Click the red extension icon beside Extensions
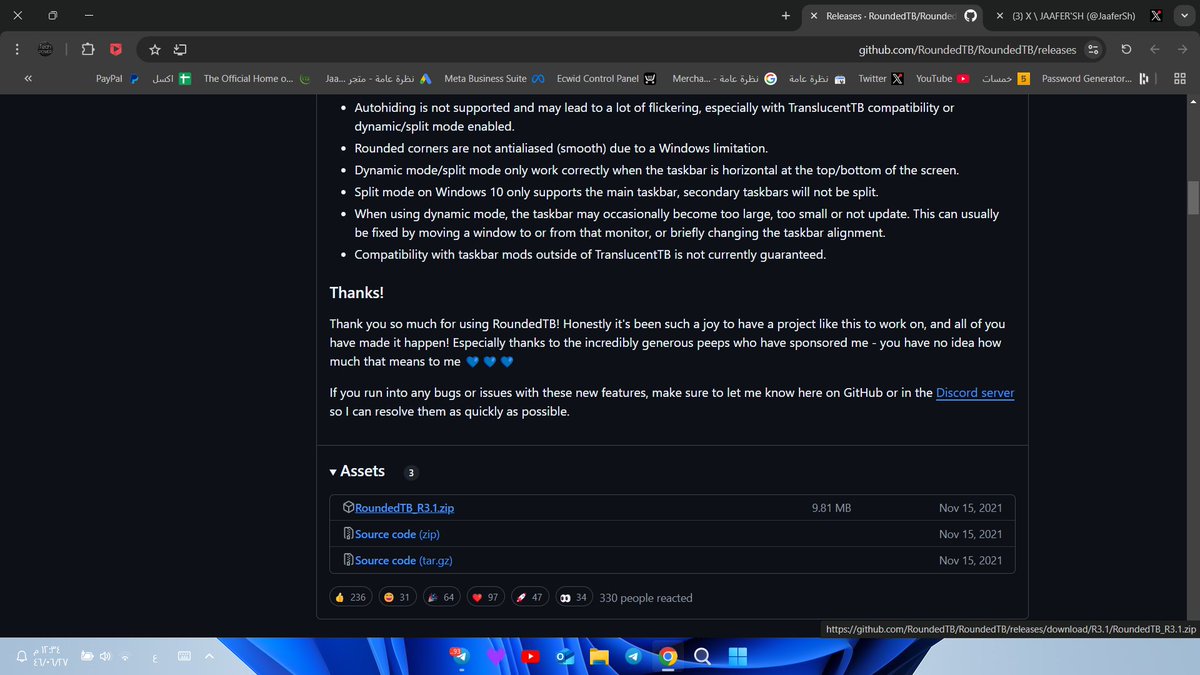The width and height of the screenshot is (1200, 675). coord(116,49)
